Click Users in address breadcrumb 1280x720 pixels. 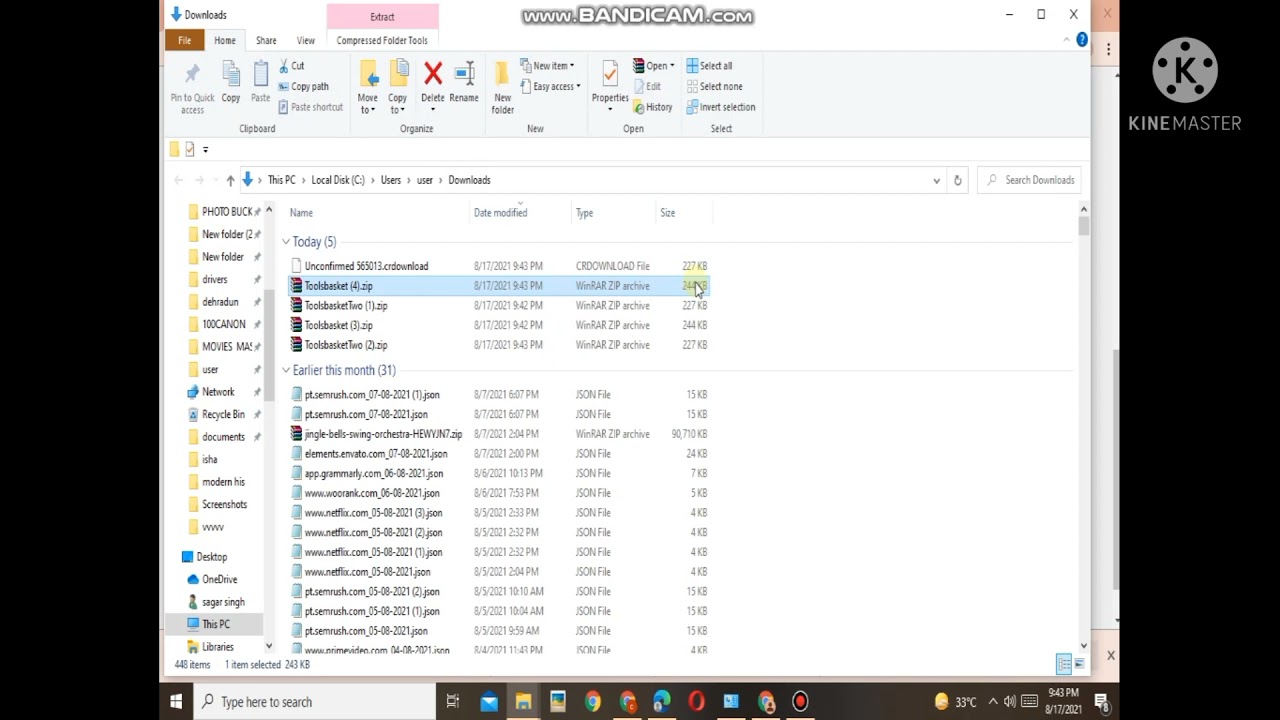coord(390,180)
